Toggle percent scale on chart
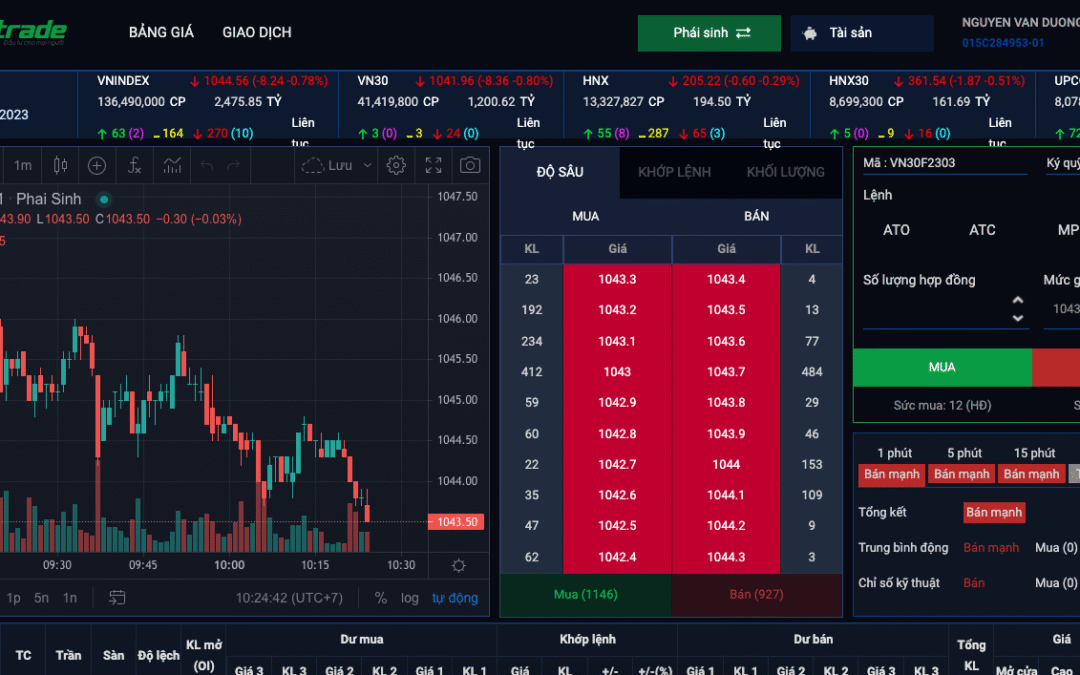1080x675 pixels. [x=381, y=598]
